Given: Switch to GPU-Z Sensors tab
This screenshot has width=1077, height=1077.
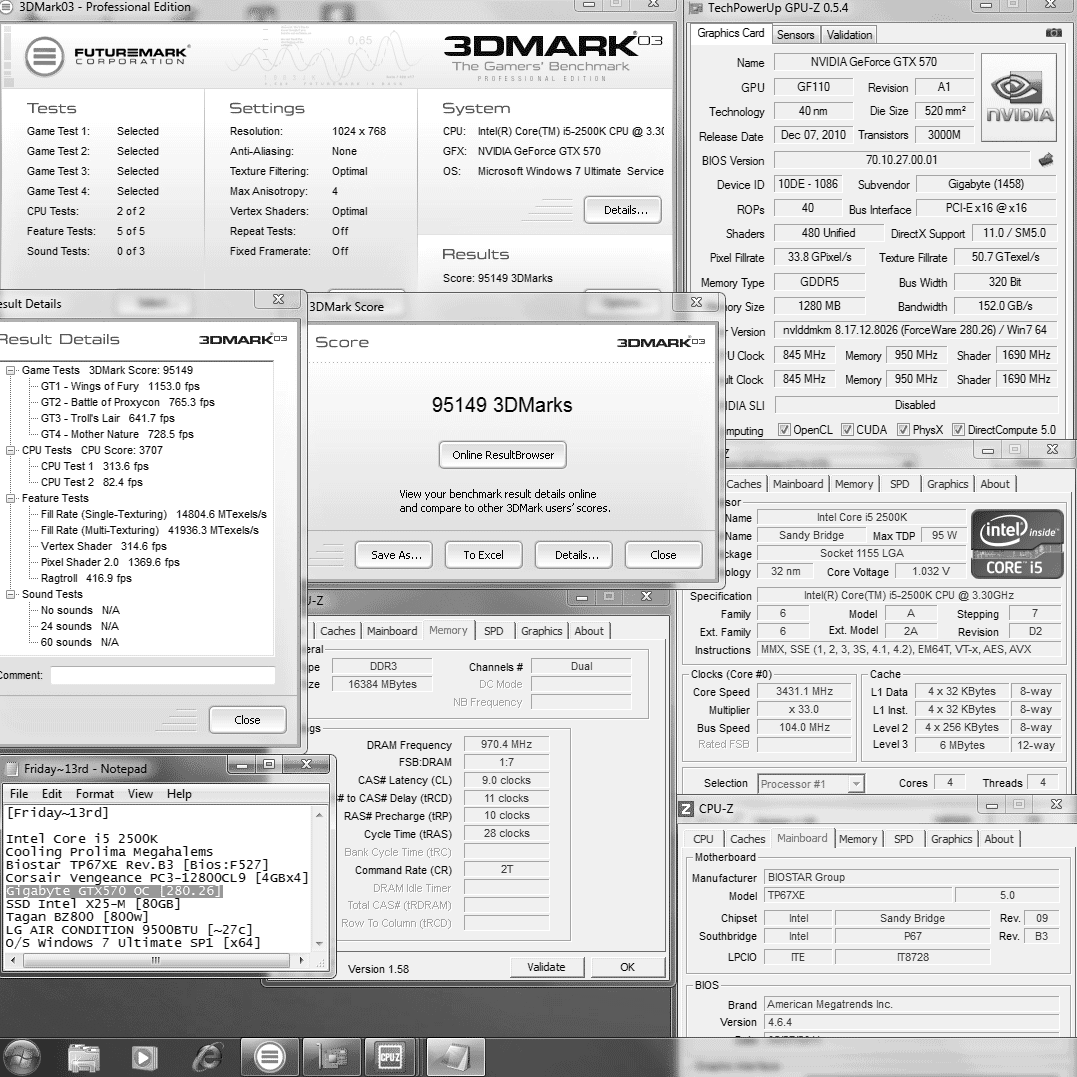Looking at the screenshot, I should pos(795,34).
